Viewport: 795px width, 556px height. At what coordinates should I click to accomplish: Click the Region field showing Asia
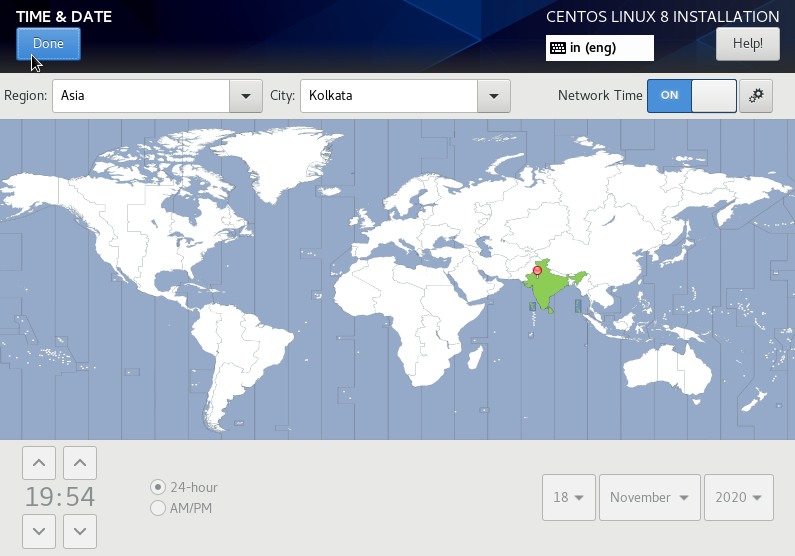click(x=141, y=96)
